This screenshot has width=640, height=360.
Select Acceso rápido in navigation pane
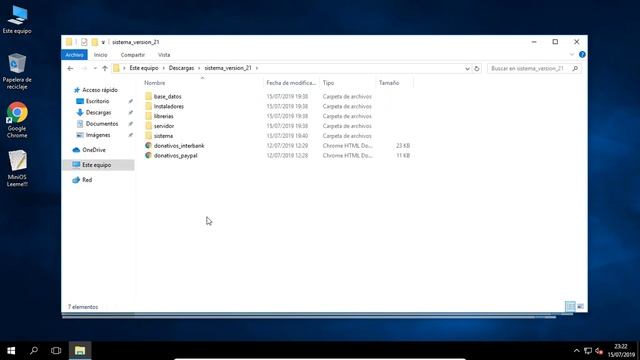100,90
